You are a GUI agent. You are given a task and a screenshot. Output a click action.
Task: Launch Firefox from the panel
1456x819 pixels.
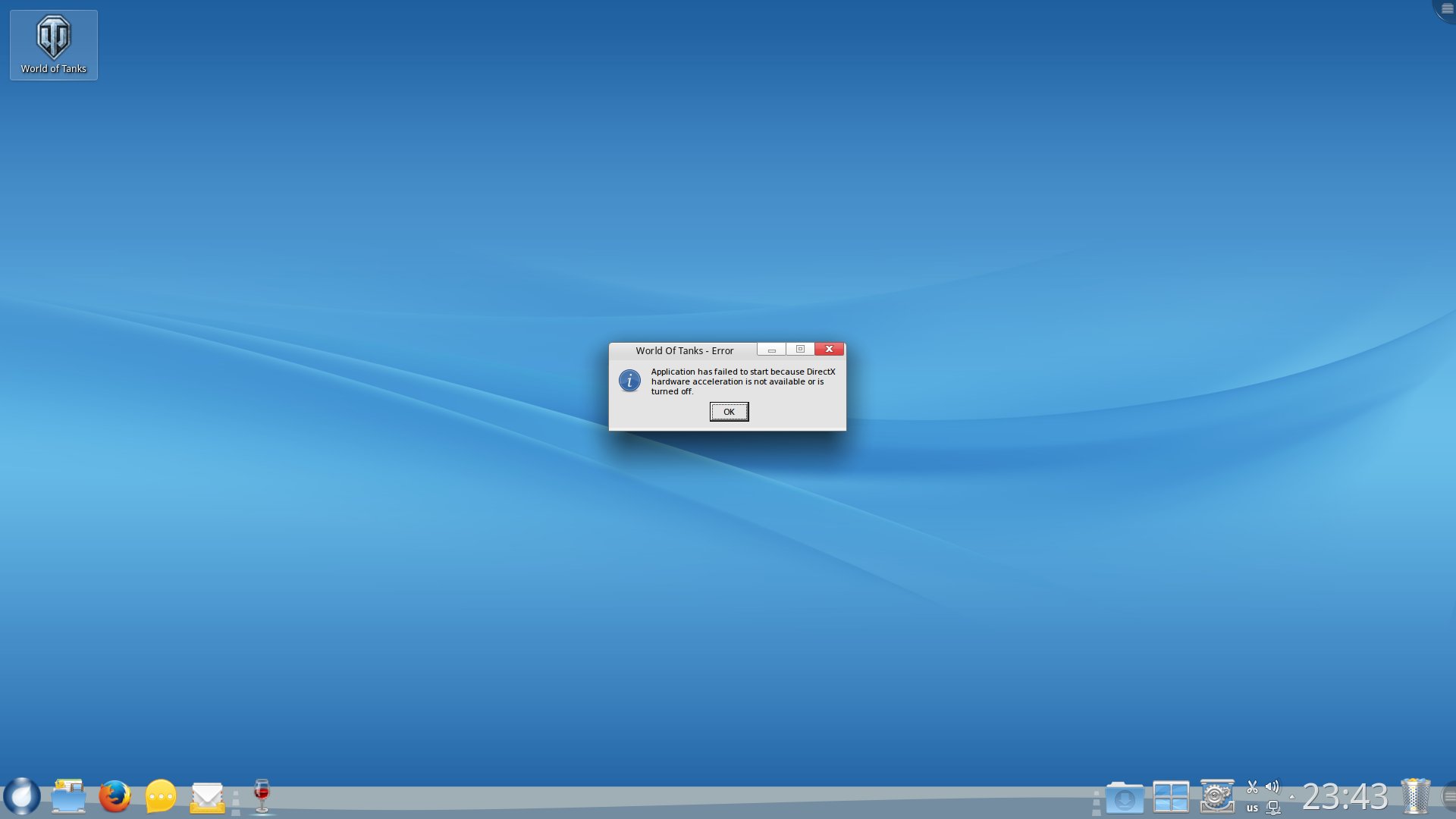115,796
